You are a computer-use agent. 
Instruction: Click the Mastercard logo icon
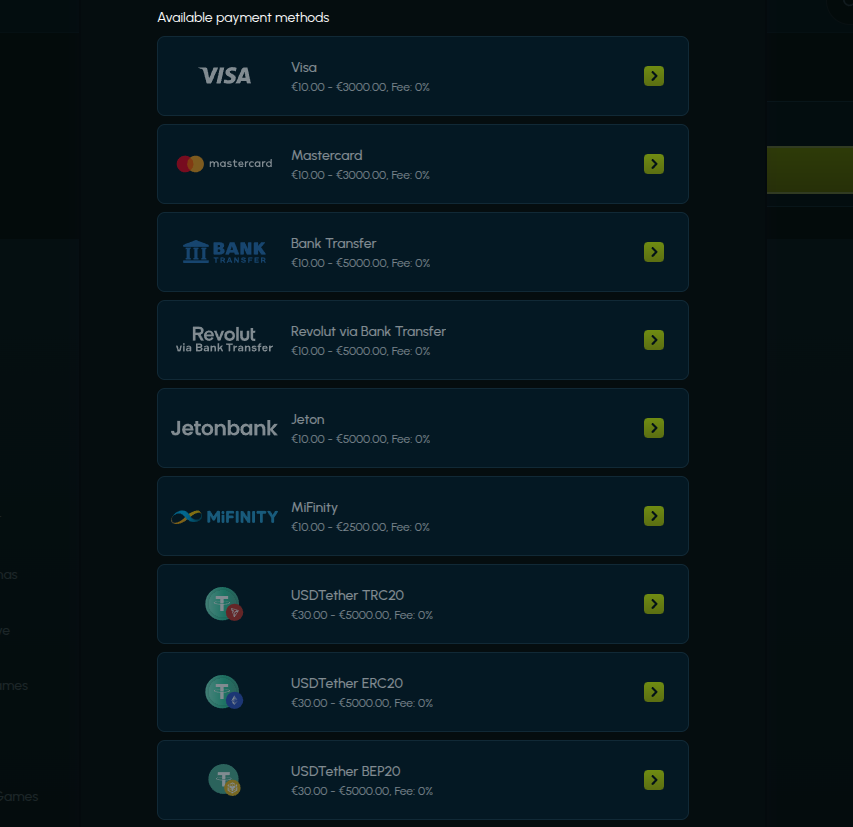coord(224,164)
